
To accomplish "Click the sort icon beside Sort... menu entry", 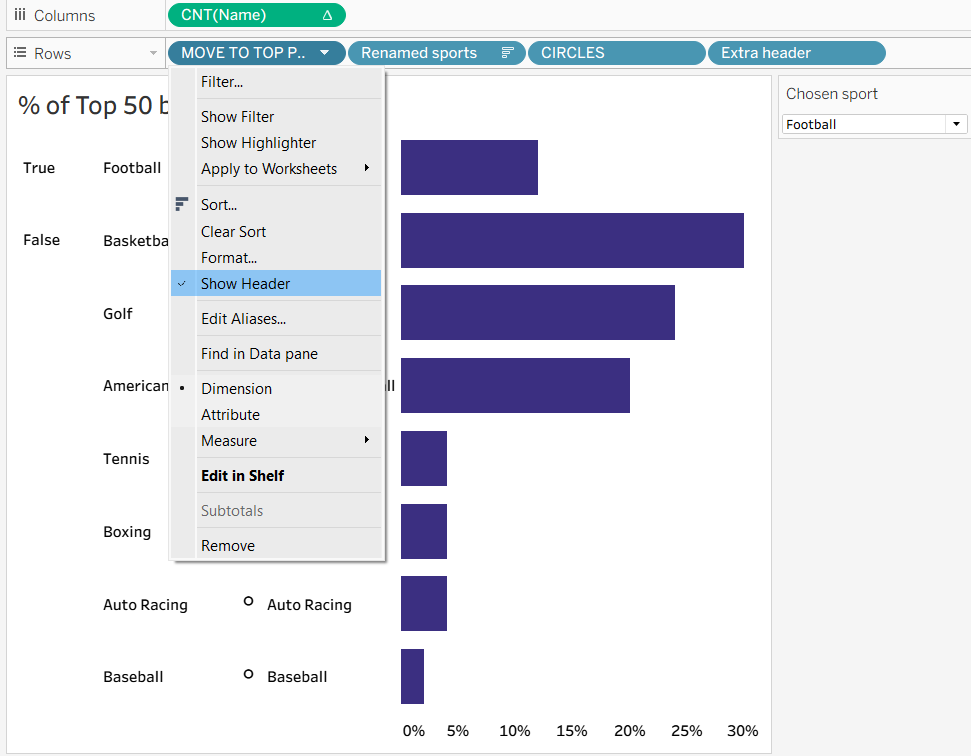I will click(x=181, y=205).
